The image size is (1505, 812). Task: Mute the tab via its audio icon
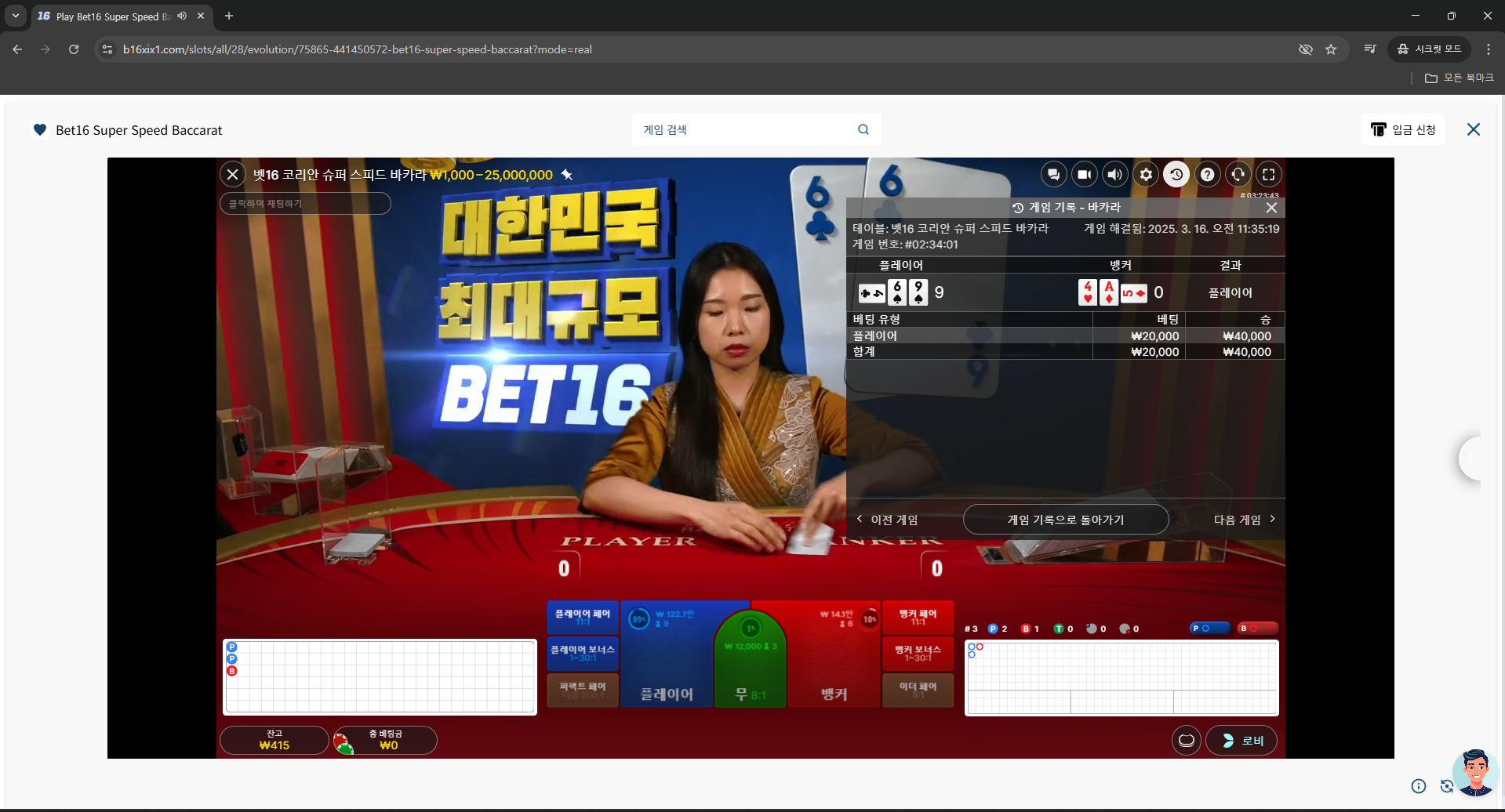click(182, 16)
